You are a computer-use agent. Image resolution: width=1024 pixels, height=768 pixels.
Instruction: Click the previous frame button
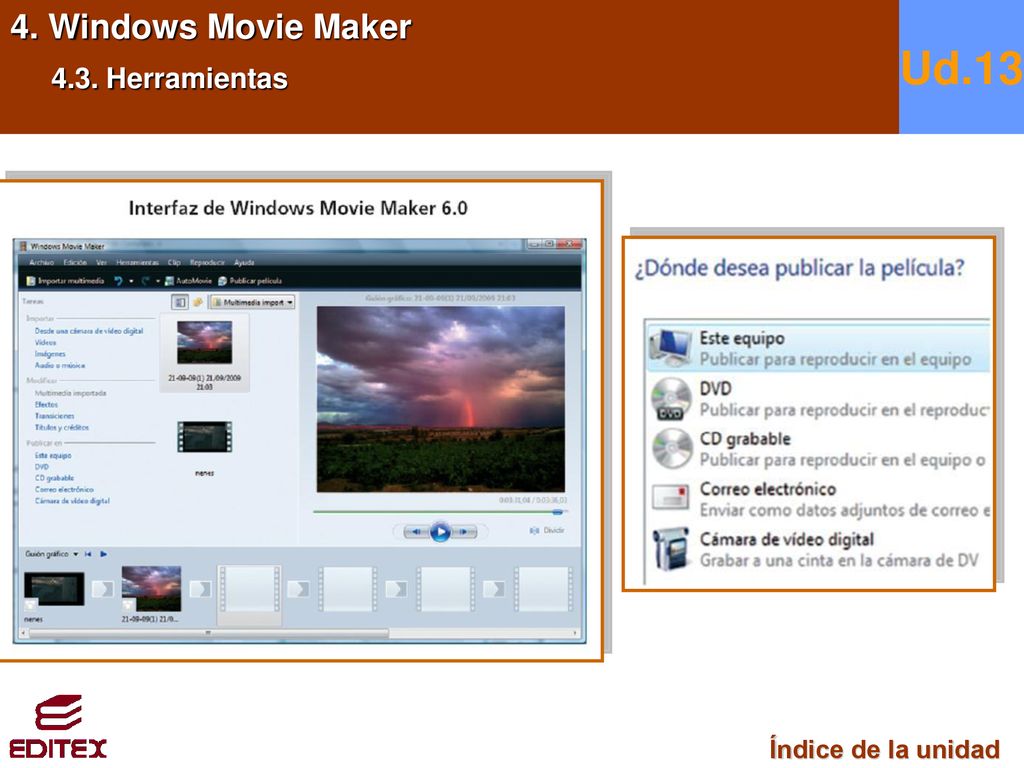click(x=416, y=532)
